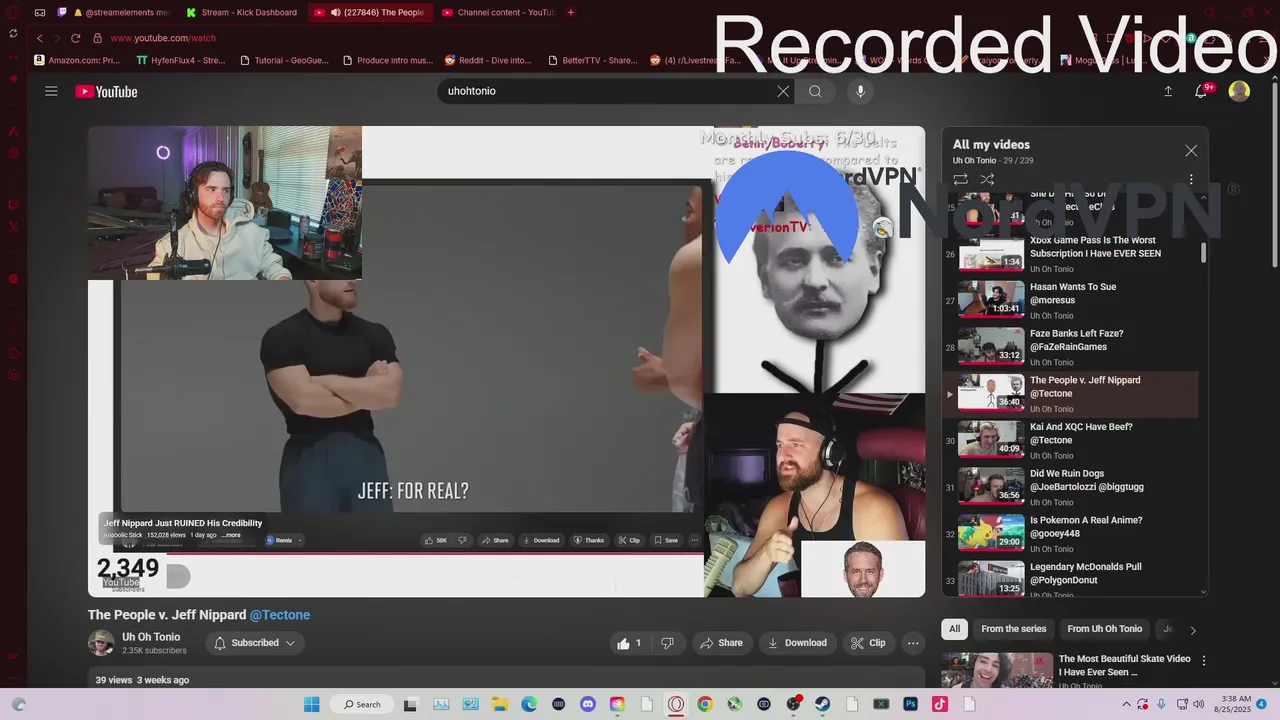The width and height of the screenshot is (1280, 720).
Task: Open the Create upload icon
Action: coord(1167,91)
